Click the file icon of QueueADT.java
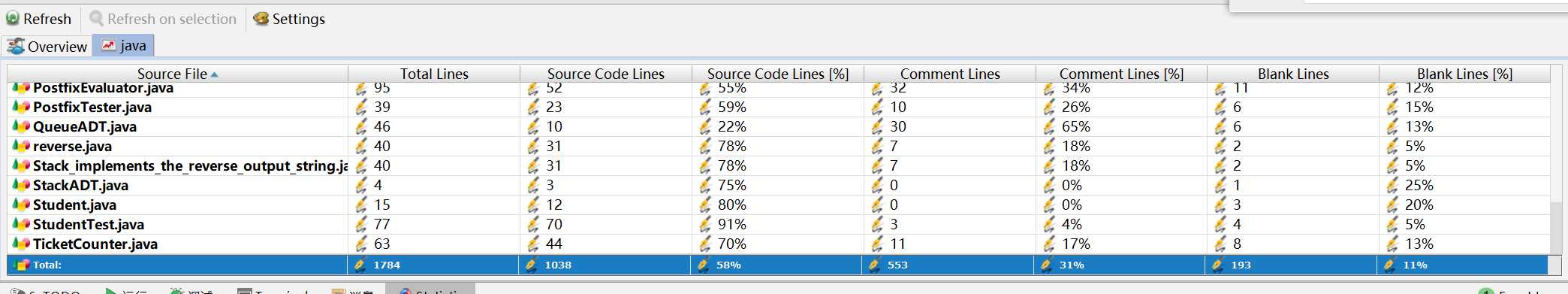1568x294 pixels. (21, 126)
